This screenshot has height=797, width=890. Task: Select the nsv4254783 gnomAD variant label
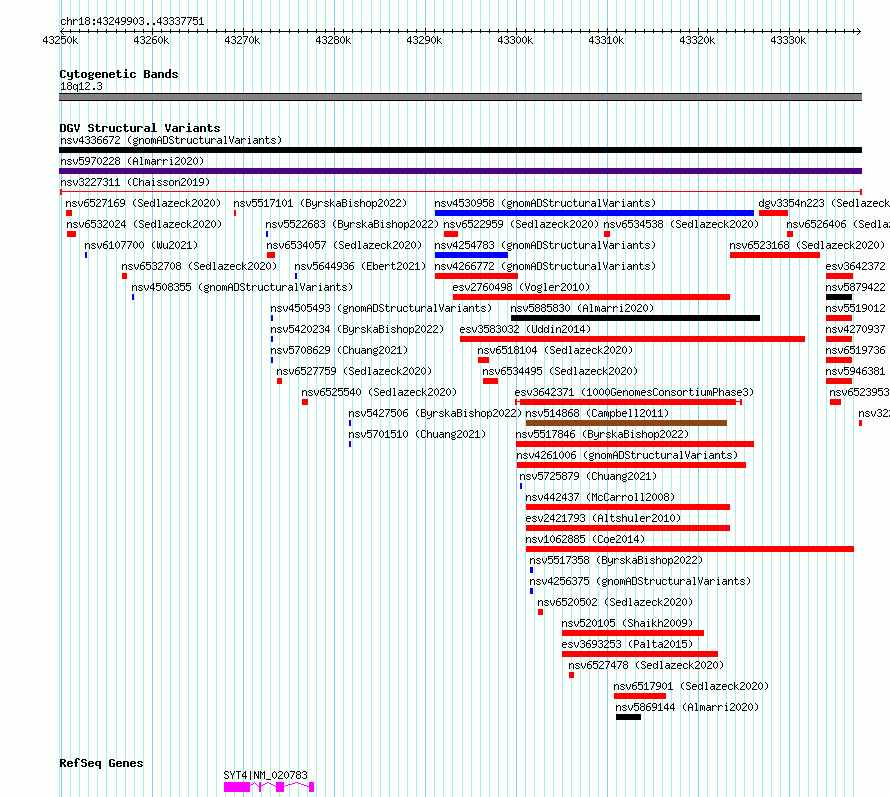click(545, 245)
